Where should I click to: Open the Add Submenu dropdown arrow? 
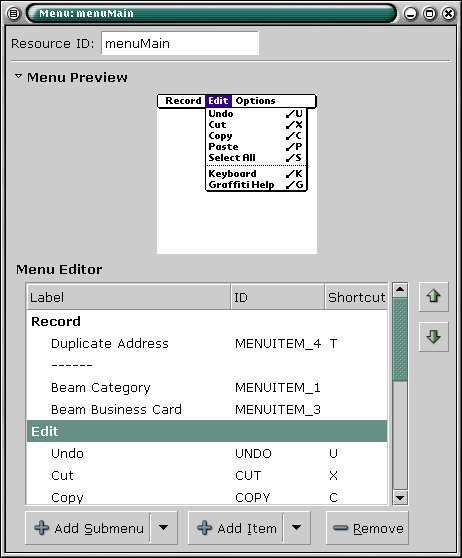pos(163,528)
